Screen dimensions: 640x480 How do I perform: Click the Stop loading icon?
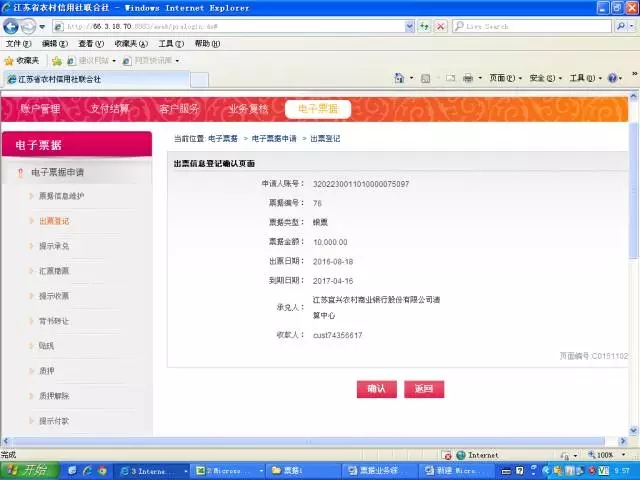(440, 27)
